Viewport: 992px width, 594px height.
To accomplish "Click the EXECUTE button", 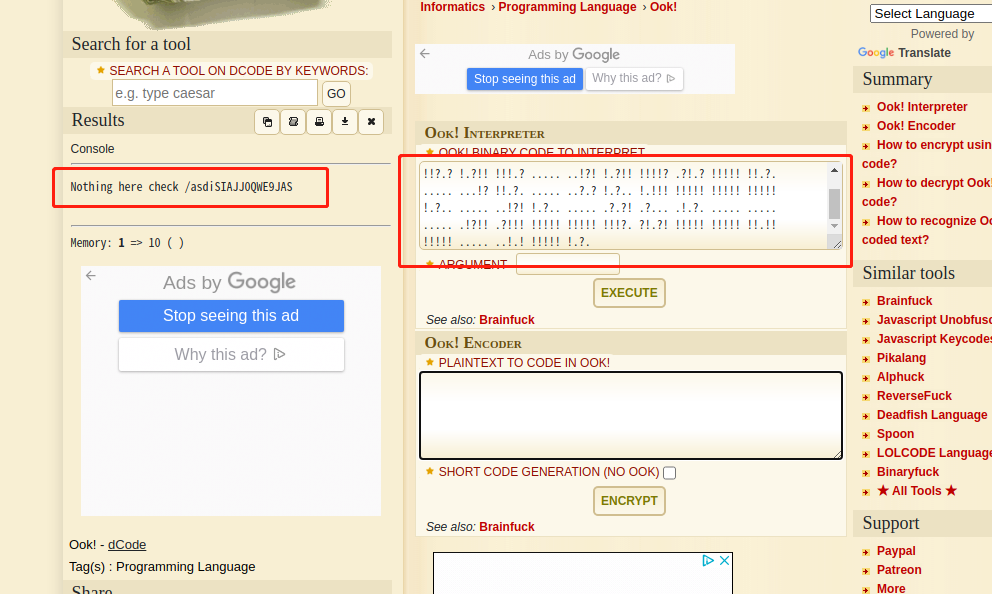I will [629, 293].
